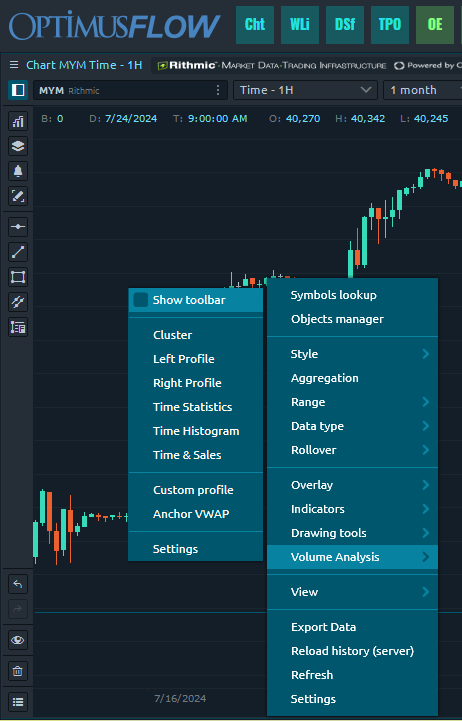Click the Rithmic Market Data banner

click(272, 65)
